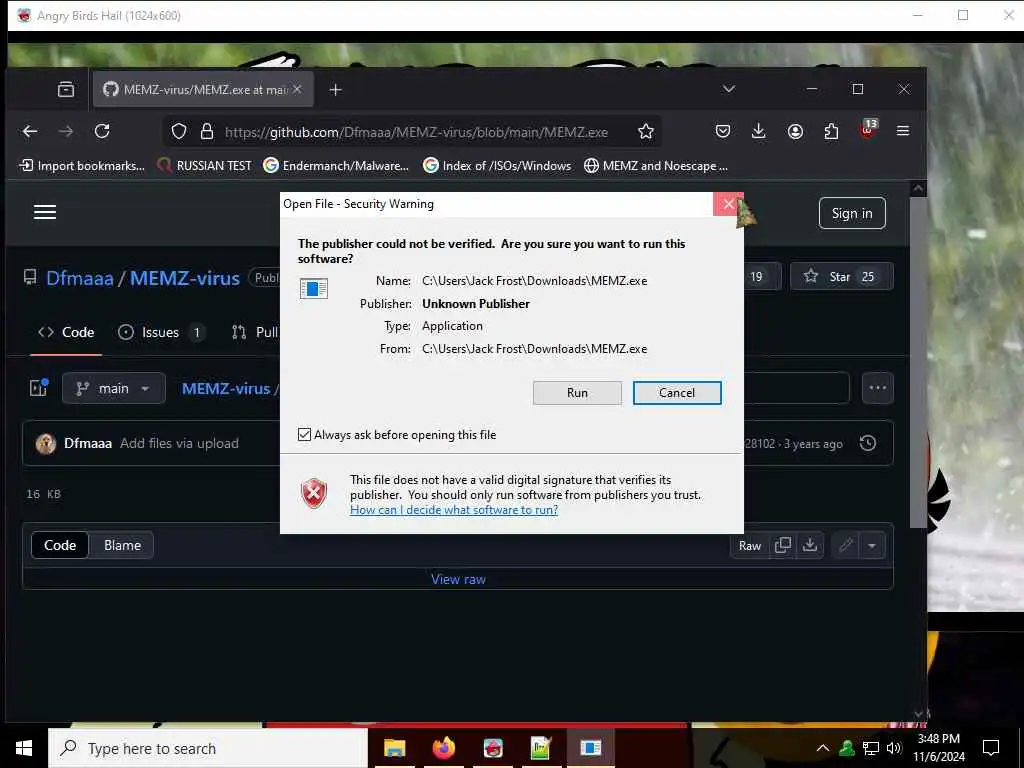The image size is (1024, 768).
Task: Save page to Pocket
Action: click(x=722, y=131)
